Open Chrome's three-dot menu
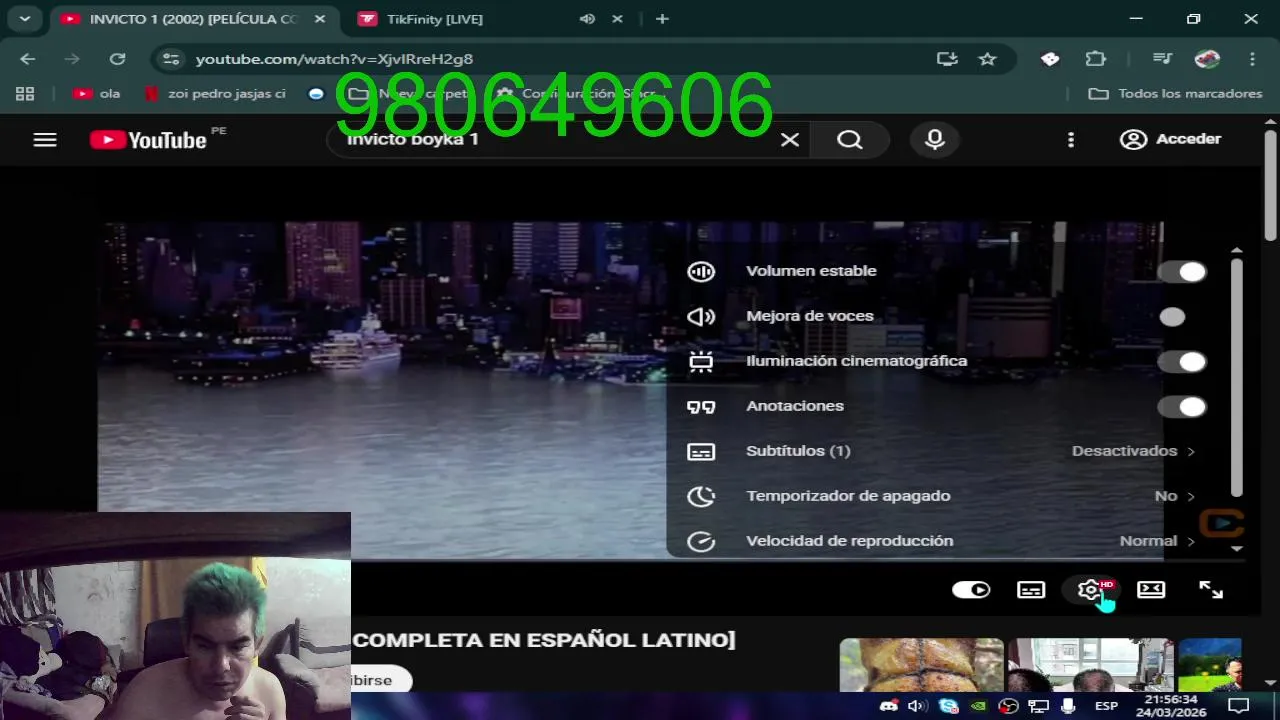Viewport: 1280px width, 720px height. 1252,59
